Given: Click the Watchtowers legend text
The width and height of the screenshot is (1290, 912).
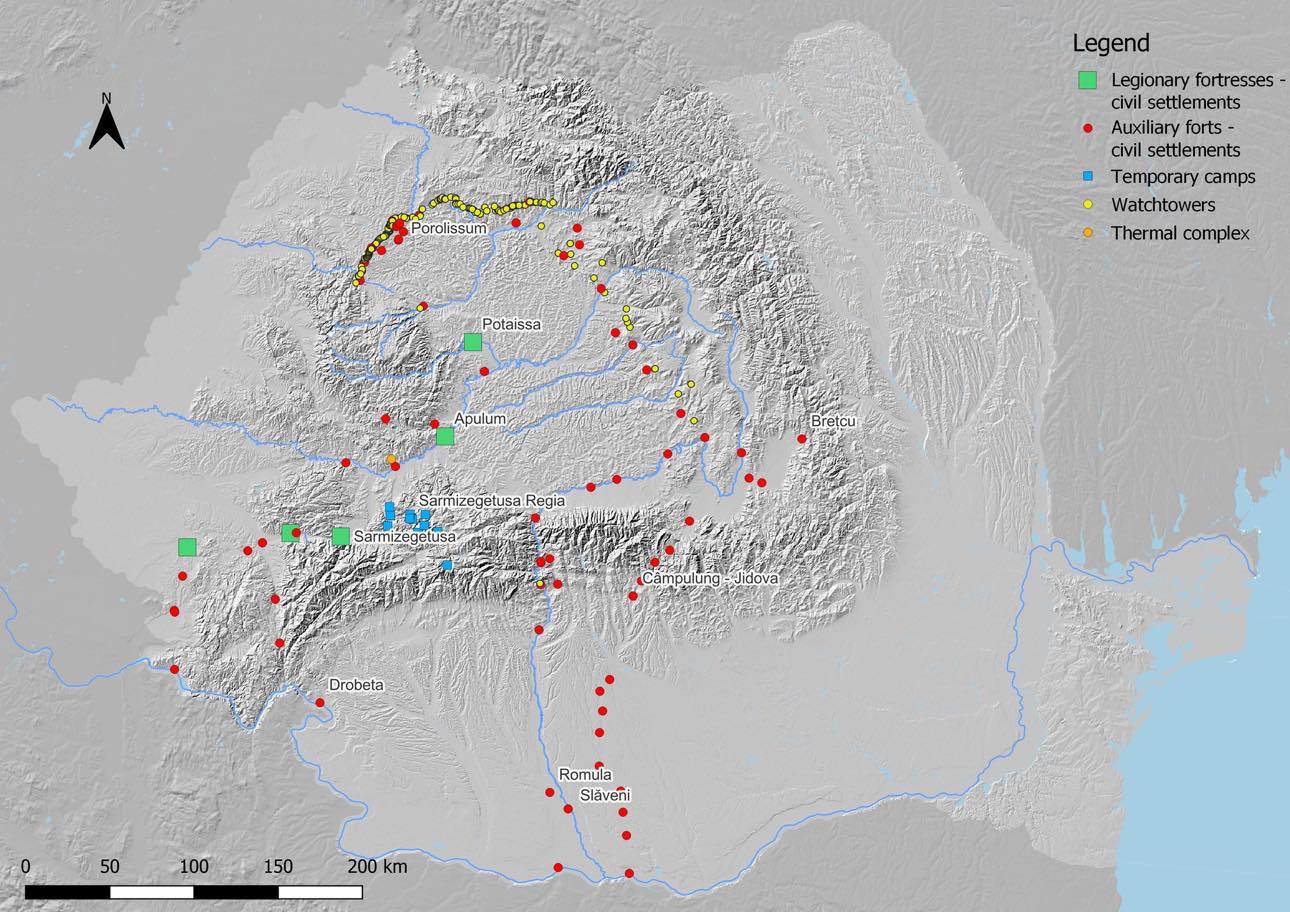Looking at the screenshot, I should click(x=1163, y=205).
